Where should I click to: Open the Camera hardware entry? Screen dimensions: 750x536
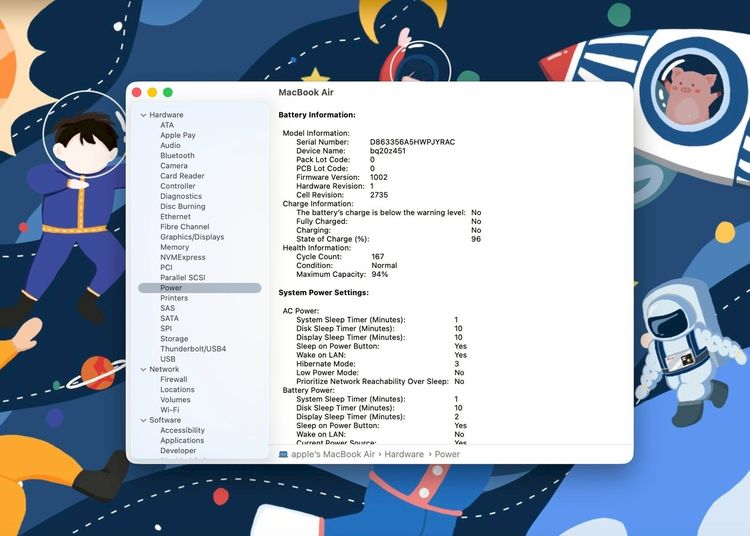pos(174,165)
